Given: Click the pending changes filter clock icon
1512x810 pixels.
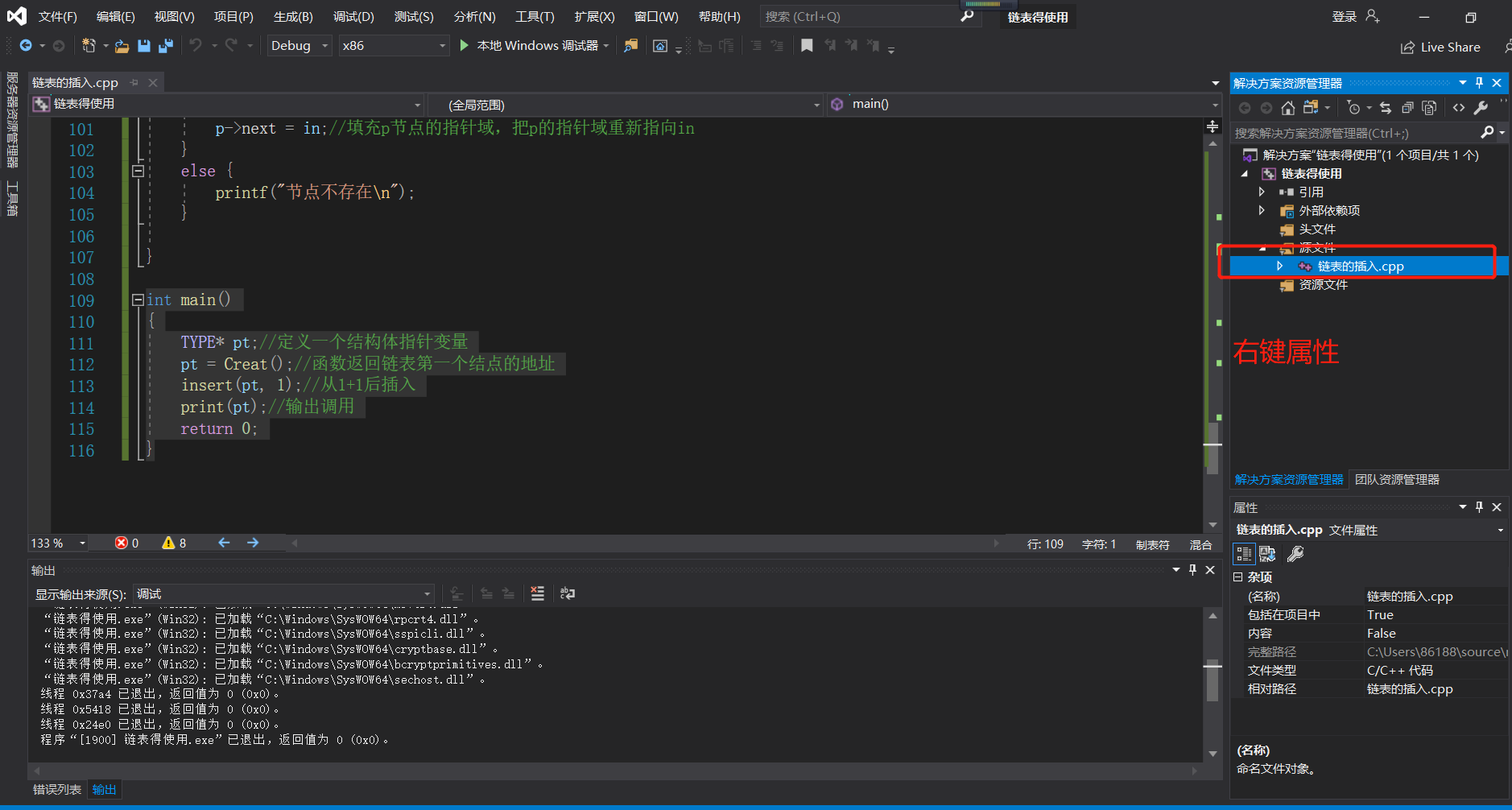Looking at the screenshot, I should (x=1353, y=108).
